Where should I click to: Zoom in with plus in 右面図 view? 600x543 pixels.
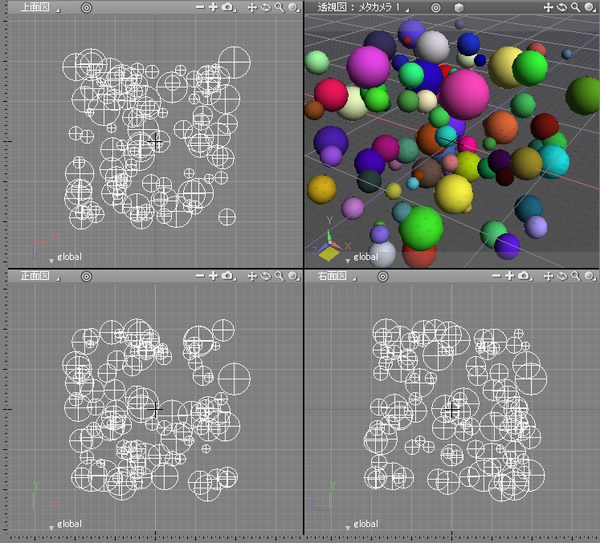tap(509, 276)
